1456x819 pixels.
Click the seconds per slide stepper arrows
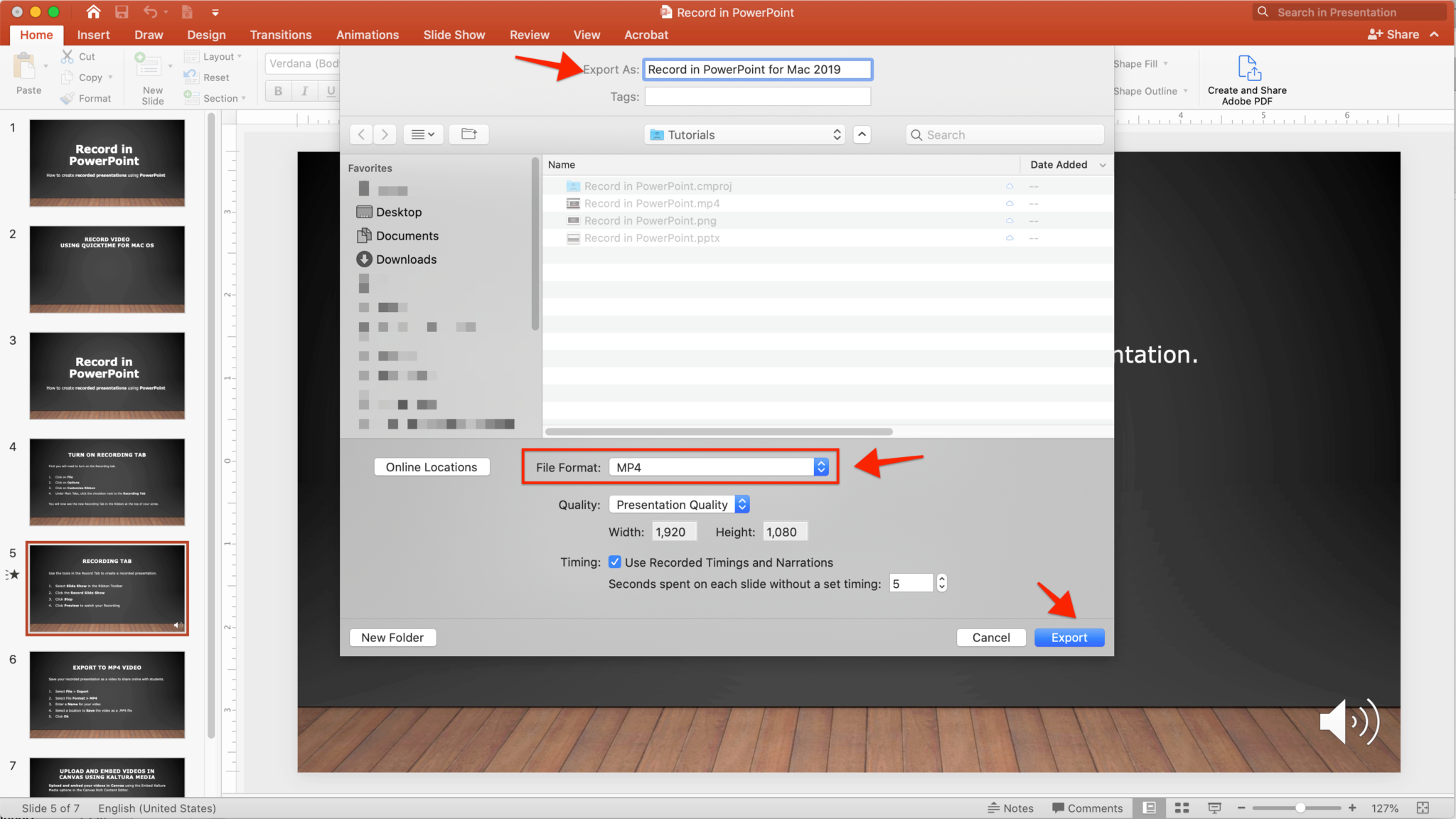(942, 583)
